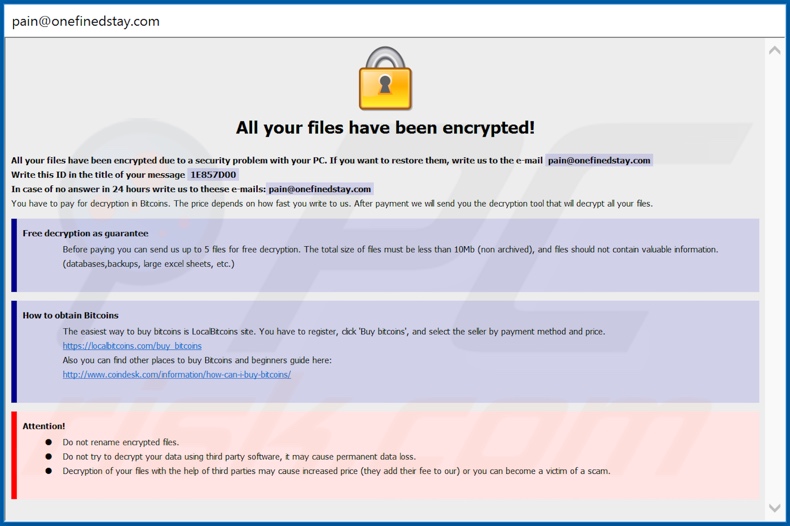Click the vertical scrollbar track
The image size is (790, 526).
(x=774, y=280)
